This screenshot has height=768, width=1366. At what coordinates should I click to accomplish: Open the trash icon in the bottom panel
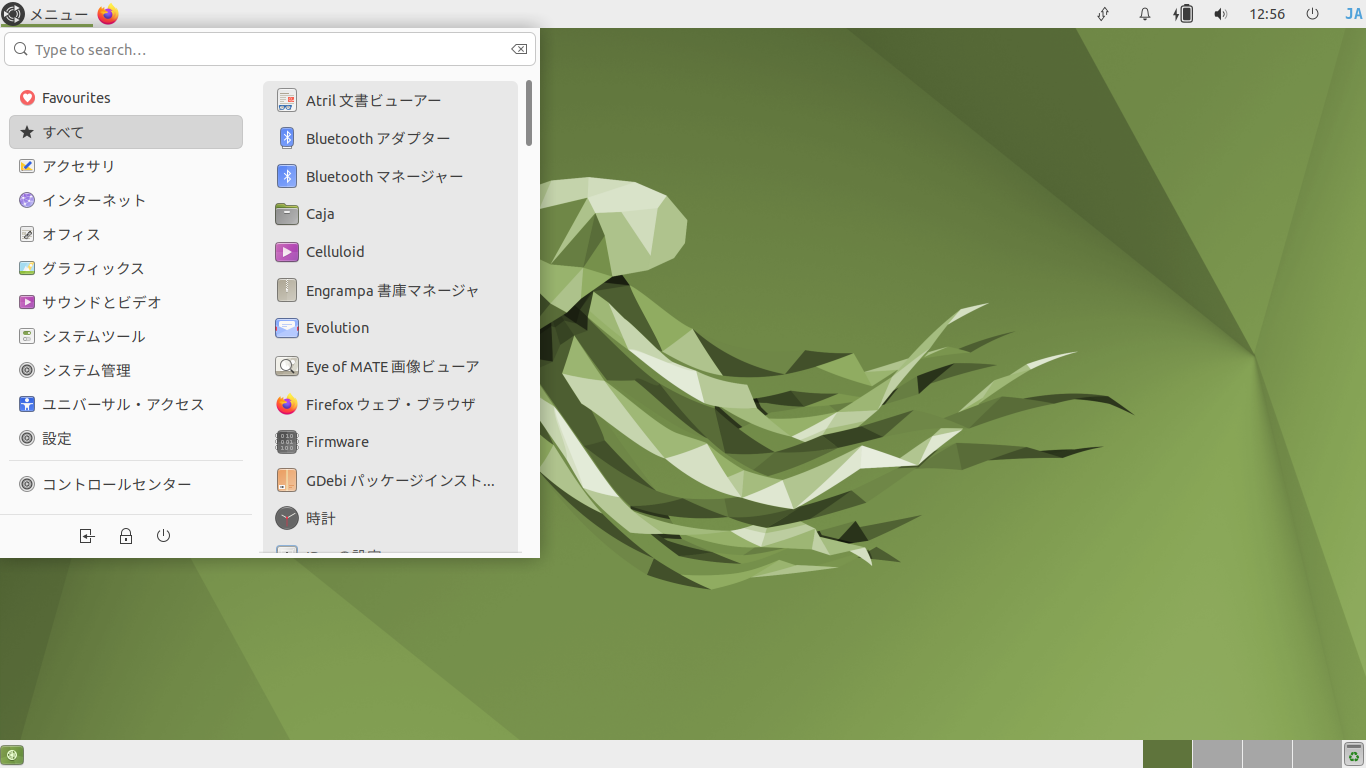1354,754
